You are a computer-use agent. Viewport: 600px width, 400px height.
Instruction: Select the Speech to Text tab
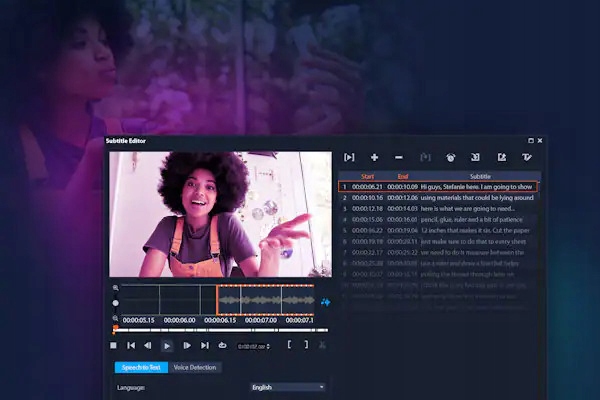[x=141, y=367]
